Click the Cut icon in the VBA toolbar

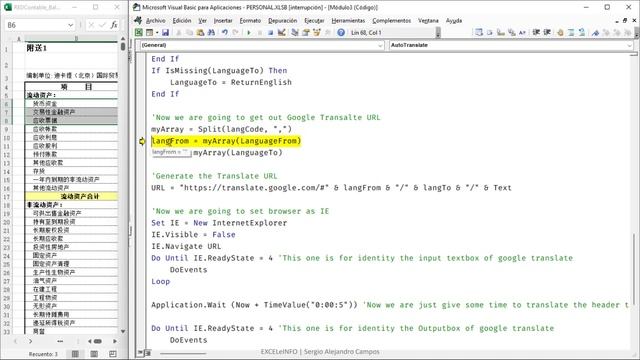pyautogui.click(x=178, y=32)
